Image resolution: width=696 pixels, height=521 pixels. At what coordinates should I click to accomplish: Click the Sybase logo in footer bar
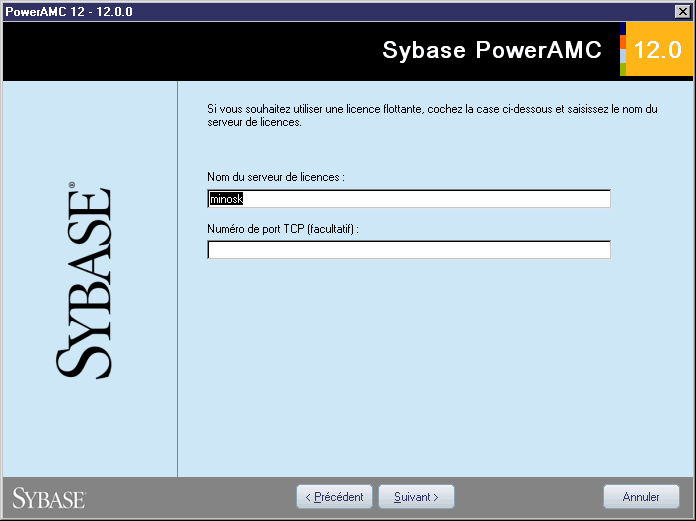[x=49, y=497]
